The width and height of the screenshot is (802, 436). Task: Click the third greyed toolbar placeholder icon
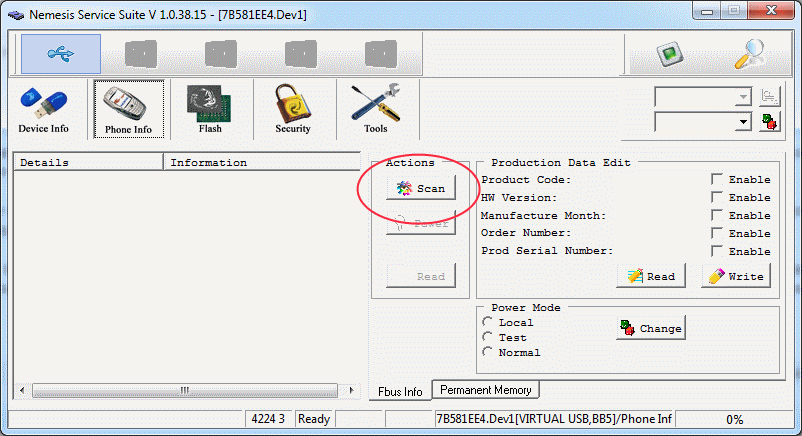pyautogui.click(x=220, y=54)
